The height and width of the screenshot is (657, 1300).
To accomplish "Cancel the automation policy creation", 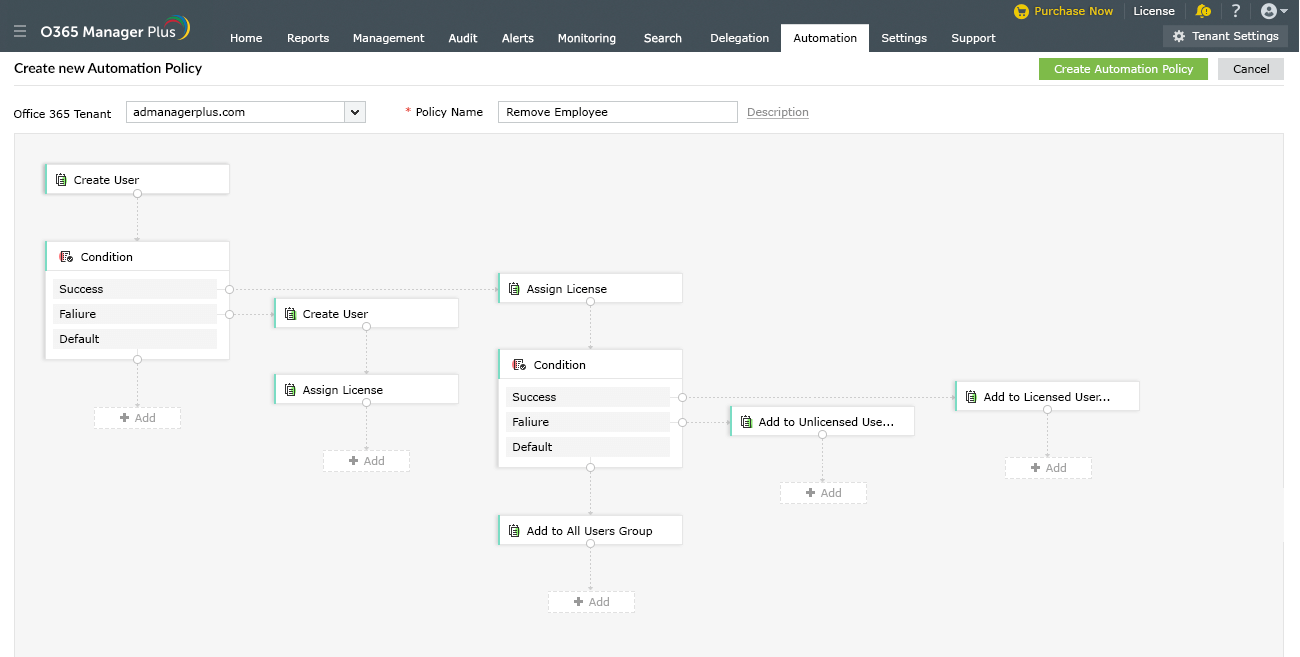I will [x=1251, y=69].
